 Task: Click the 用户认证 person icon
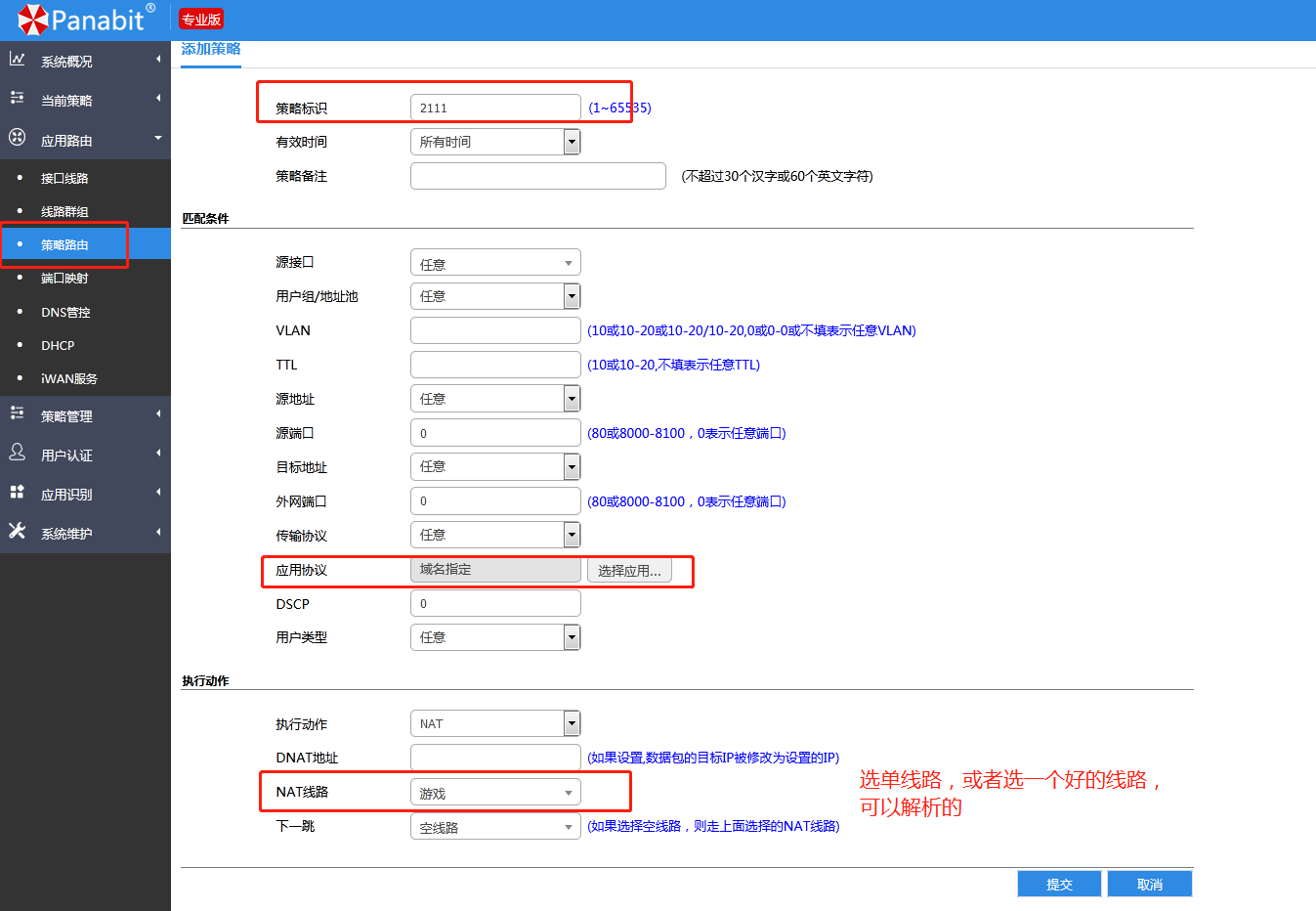[18, 453]
